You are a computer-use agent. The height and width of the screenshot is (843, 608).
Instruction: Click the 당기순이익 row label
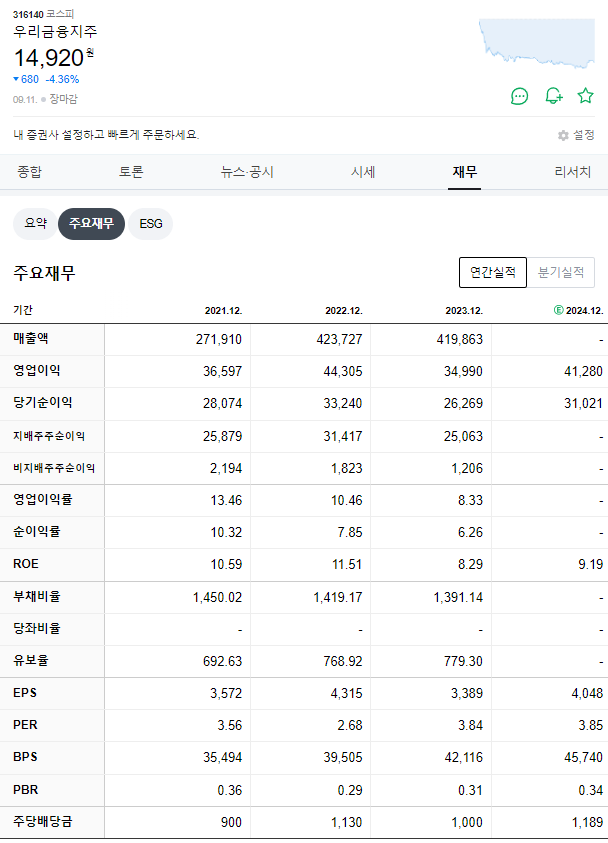coord(42,403)
